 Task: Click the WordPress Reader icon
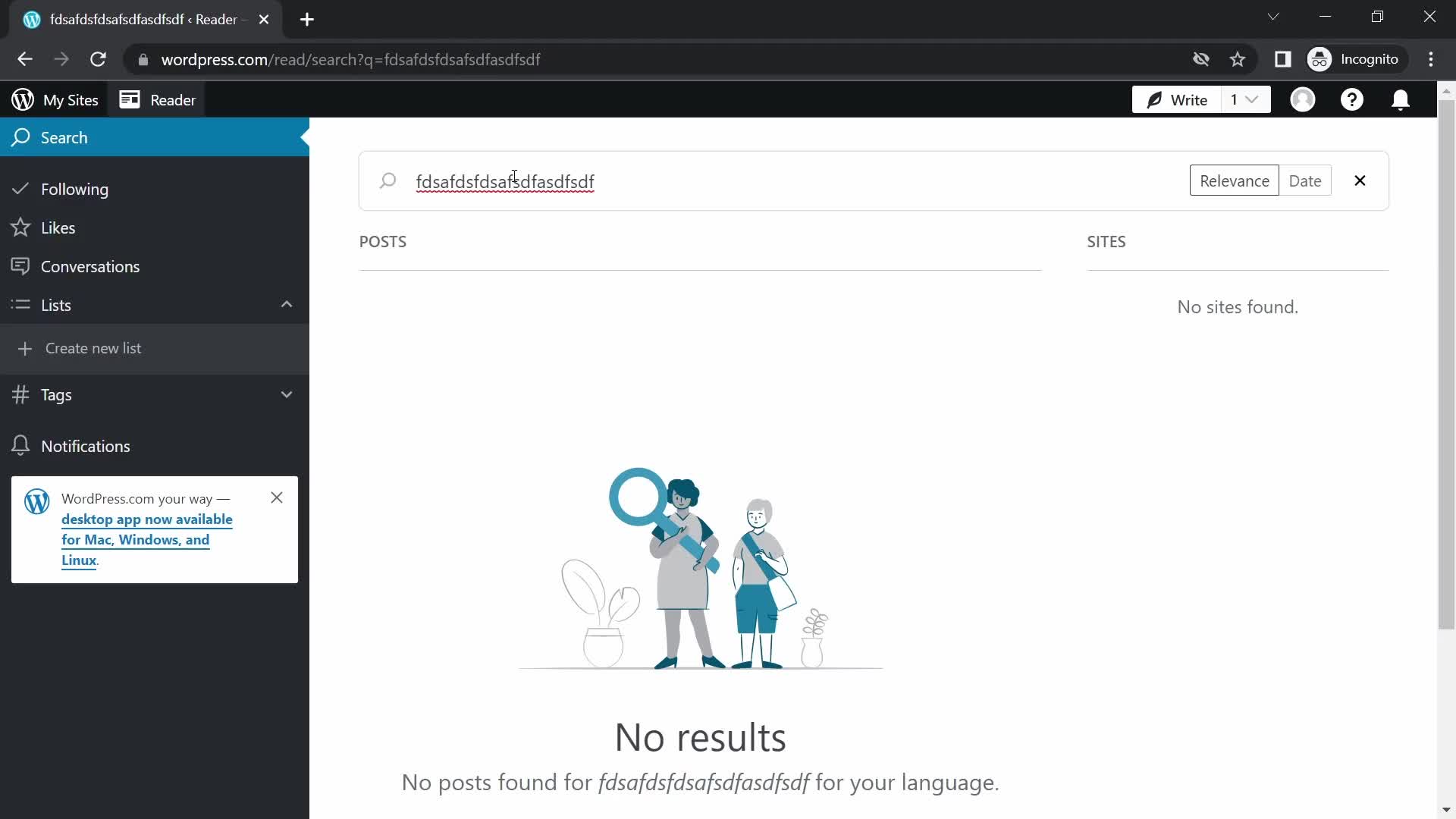coord(129,100)
